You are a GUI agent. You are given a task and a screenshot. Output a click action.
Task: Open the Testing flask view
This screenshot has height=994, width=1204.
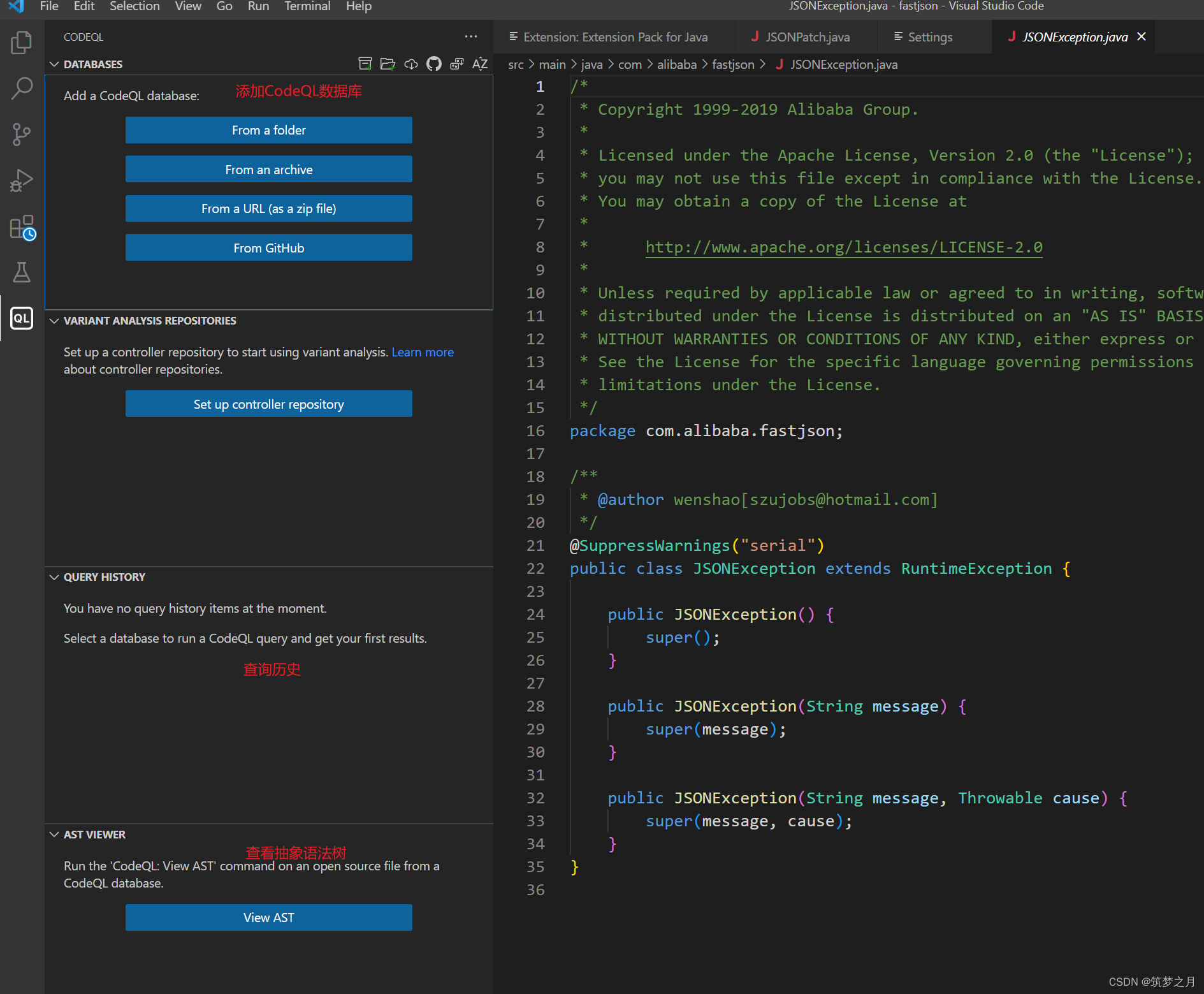(22, 273)
